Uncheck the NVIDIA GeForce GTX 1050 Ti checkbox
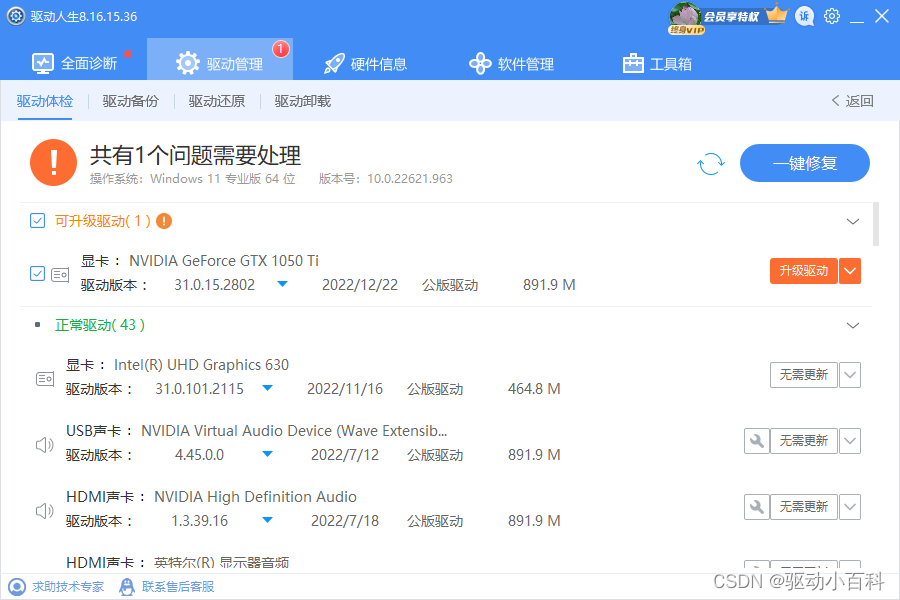The width and height of the screenshot is (900, 600). pyautogui.click(x=37, y=274)
